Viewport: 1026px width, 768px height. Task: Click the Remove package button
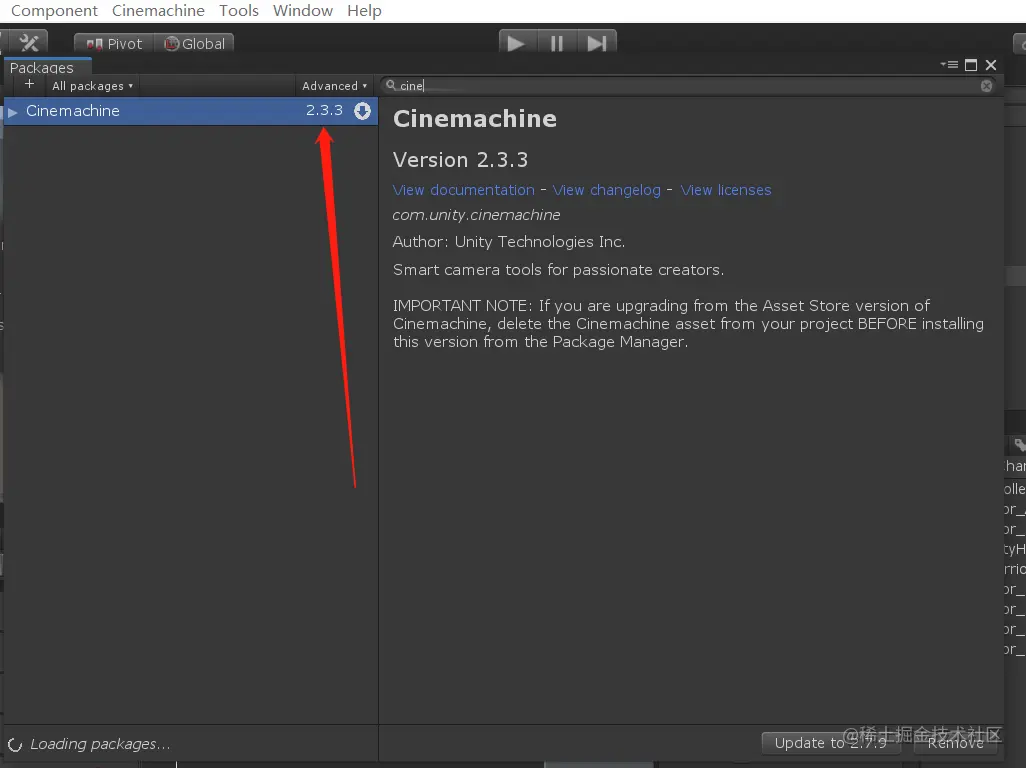point(955,743)
